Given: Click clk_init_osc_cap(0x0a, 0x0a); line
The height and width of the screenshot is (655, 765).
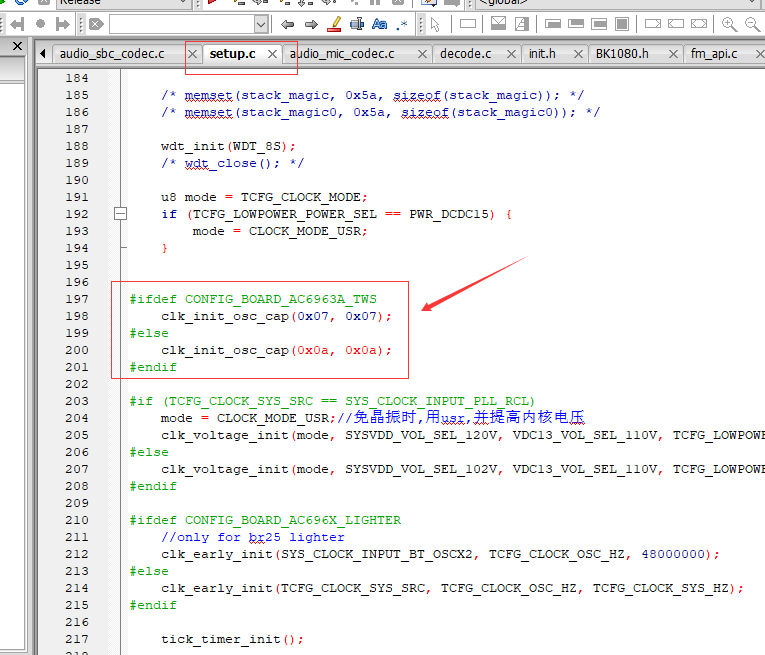Looking at the screenshot, I should pyautogui.click(x=277, y=350).
